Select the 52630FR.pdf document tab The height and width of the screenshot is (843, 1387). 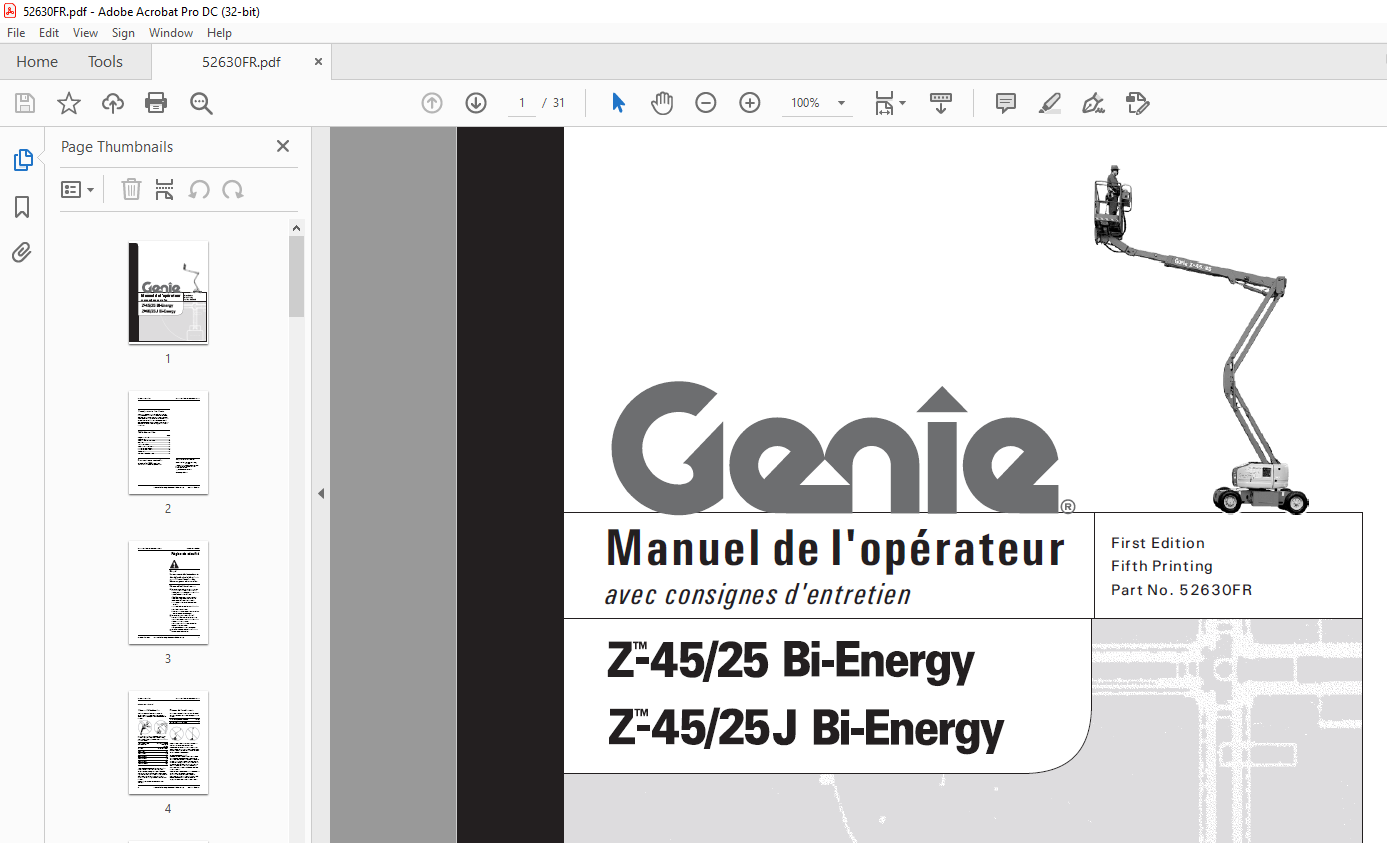click(241, 62)
